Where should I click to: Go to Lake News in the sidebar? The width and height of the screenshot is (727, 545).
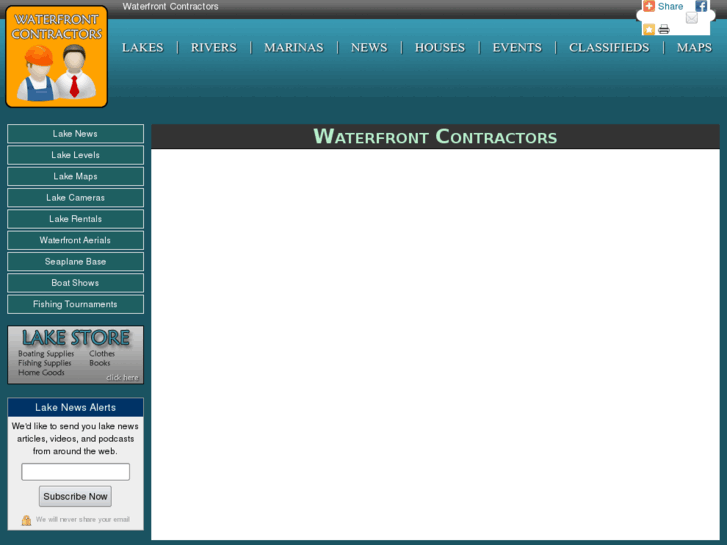click(x=75, y=134)
